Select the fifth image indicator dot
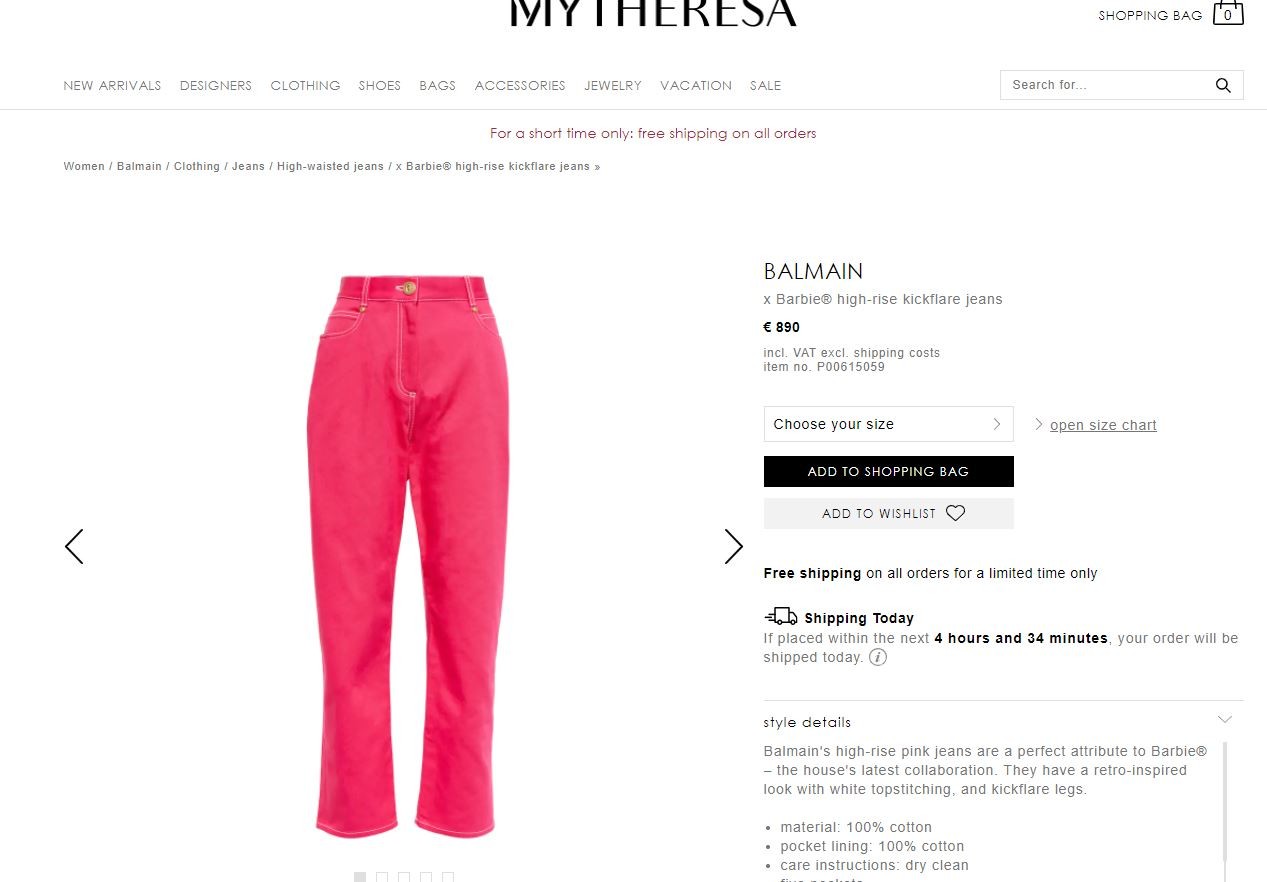The height and width of the screenshot is (882, 1267). [448, 877]
